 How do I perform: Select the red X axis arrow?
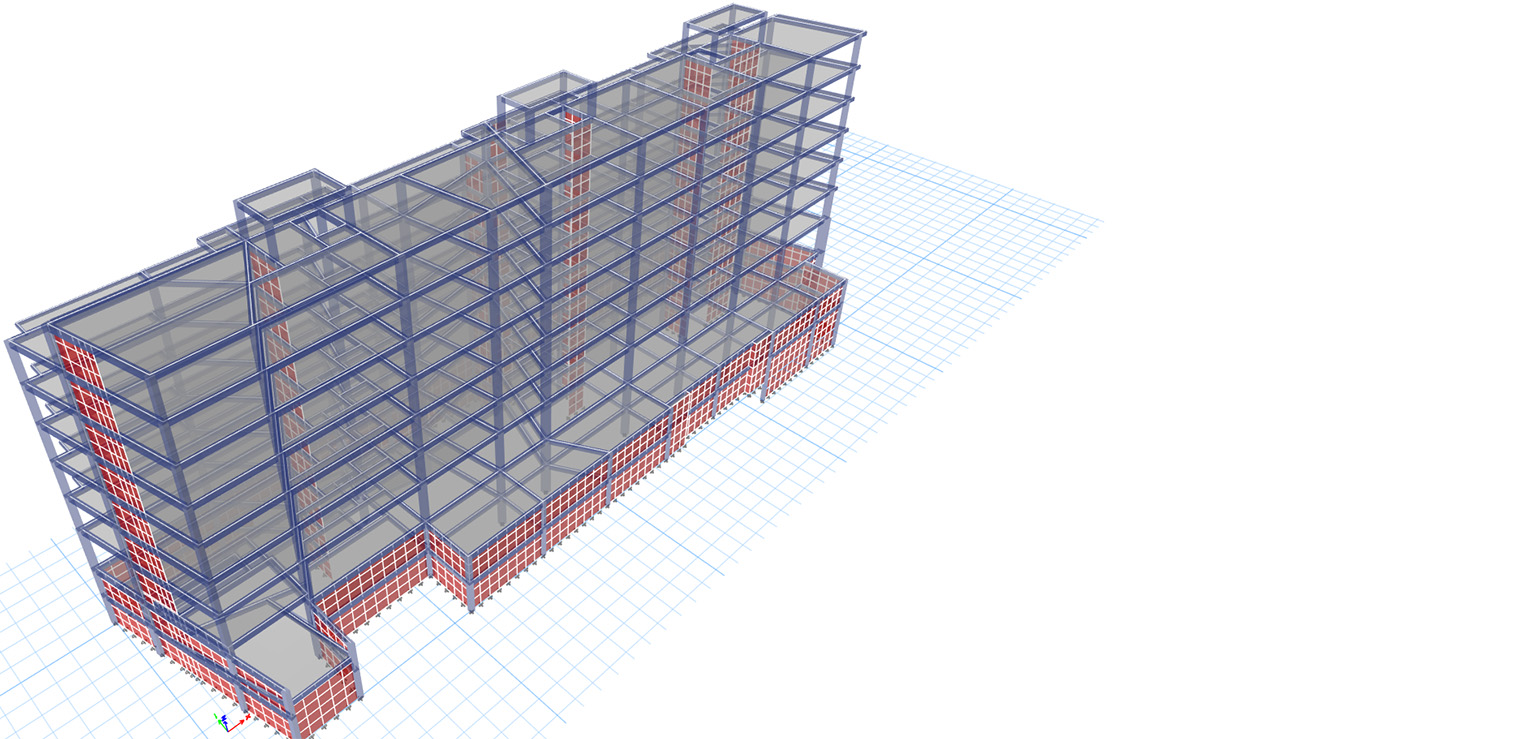(x=236, y=726)
